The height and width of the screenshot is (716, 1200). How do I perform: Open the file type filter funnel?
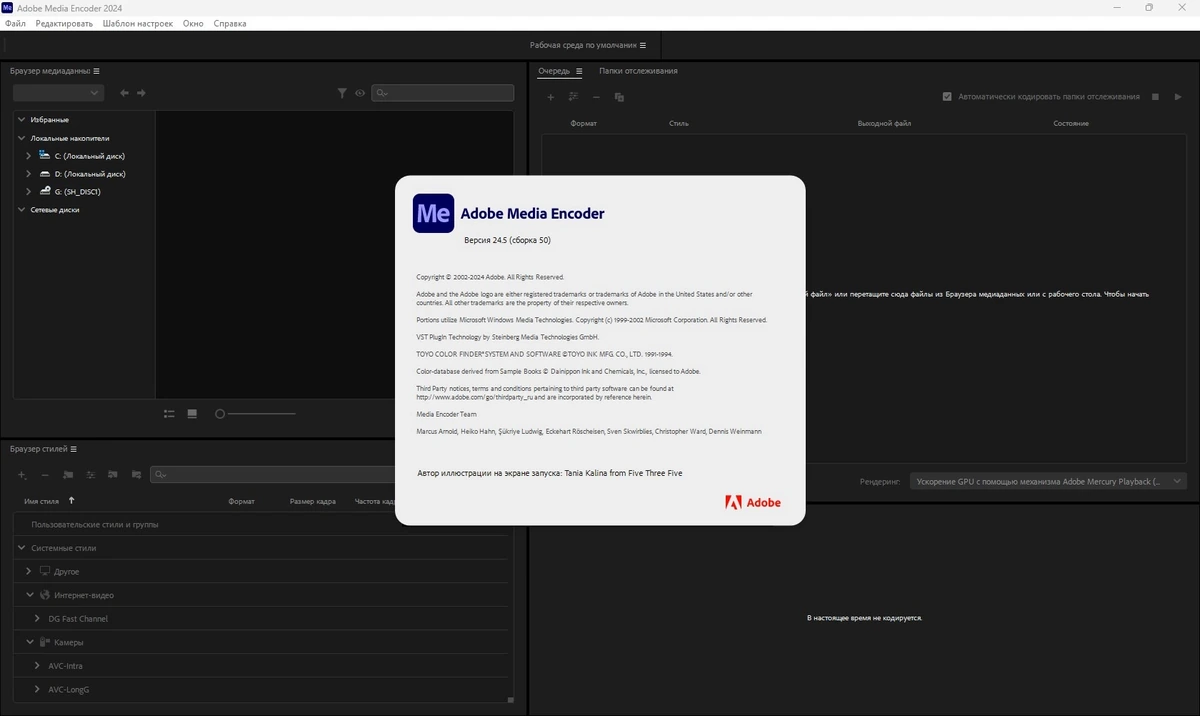[342, 93]
